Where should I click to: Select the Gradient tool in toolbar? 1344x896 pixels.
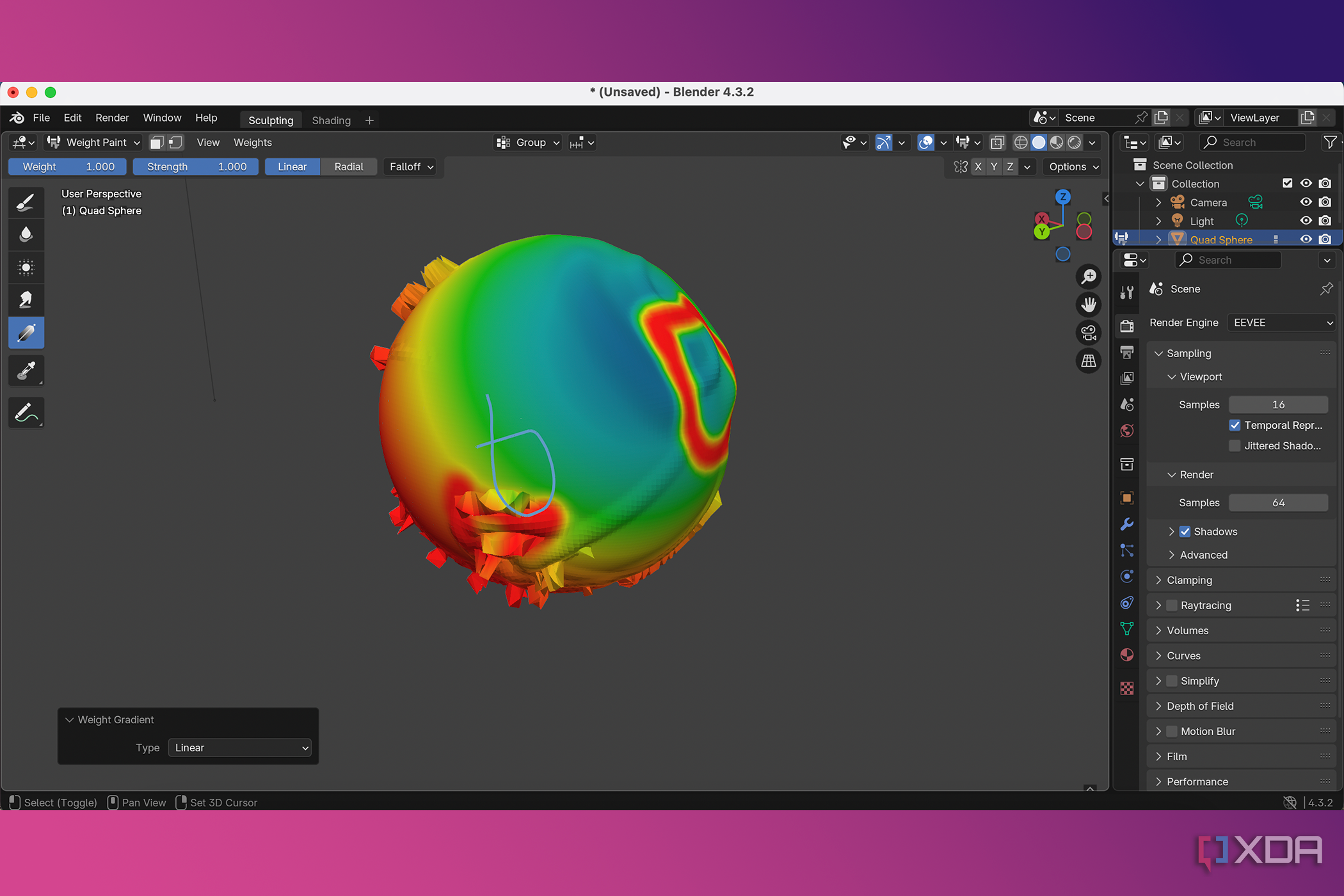coord(26,333)
